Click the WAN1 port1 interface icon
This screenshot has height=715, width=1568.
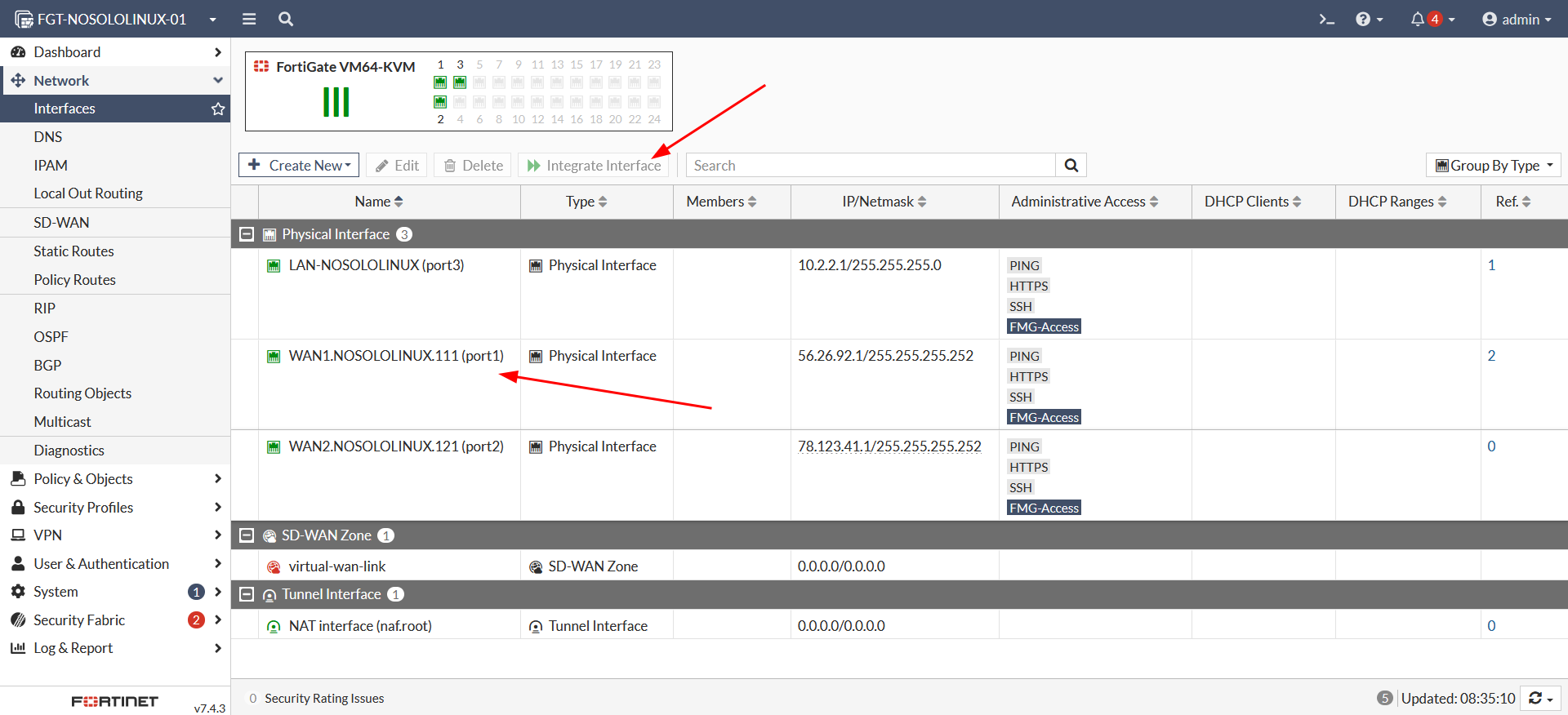[x=274, y=356]
